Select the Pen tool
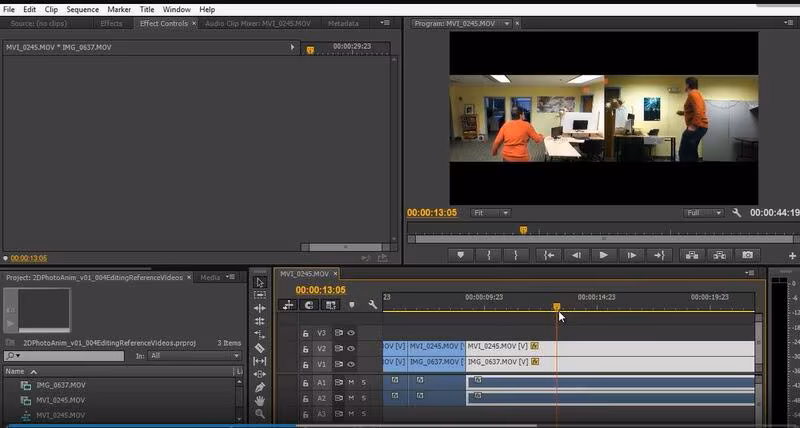The height and width of the screenshot is (428, 800). coord(260,388)
